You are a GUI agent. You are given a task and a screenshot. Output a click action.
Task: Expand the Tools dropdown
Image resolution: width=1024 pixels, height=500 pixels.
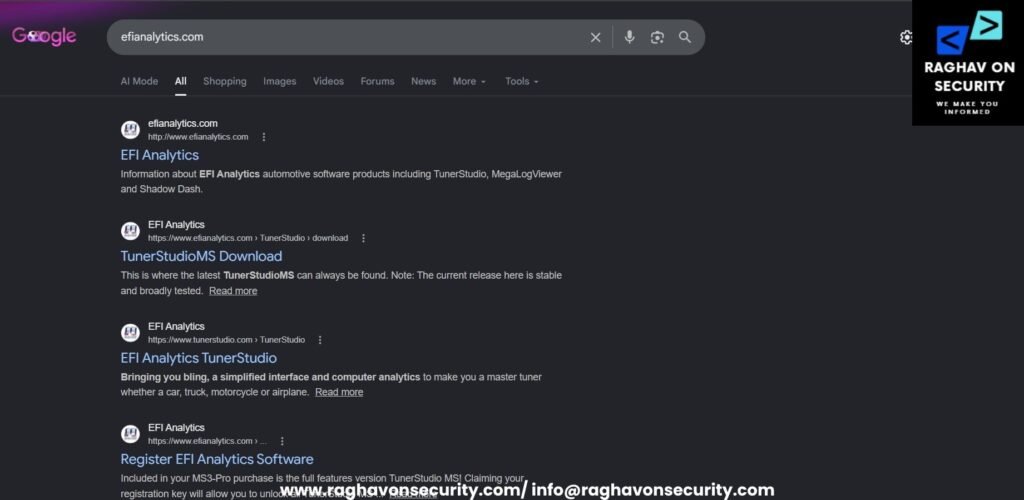(x=522, y=82)
